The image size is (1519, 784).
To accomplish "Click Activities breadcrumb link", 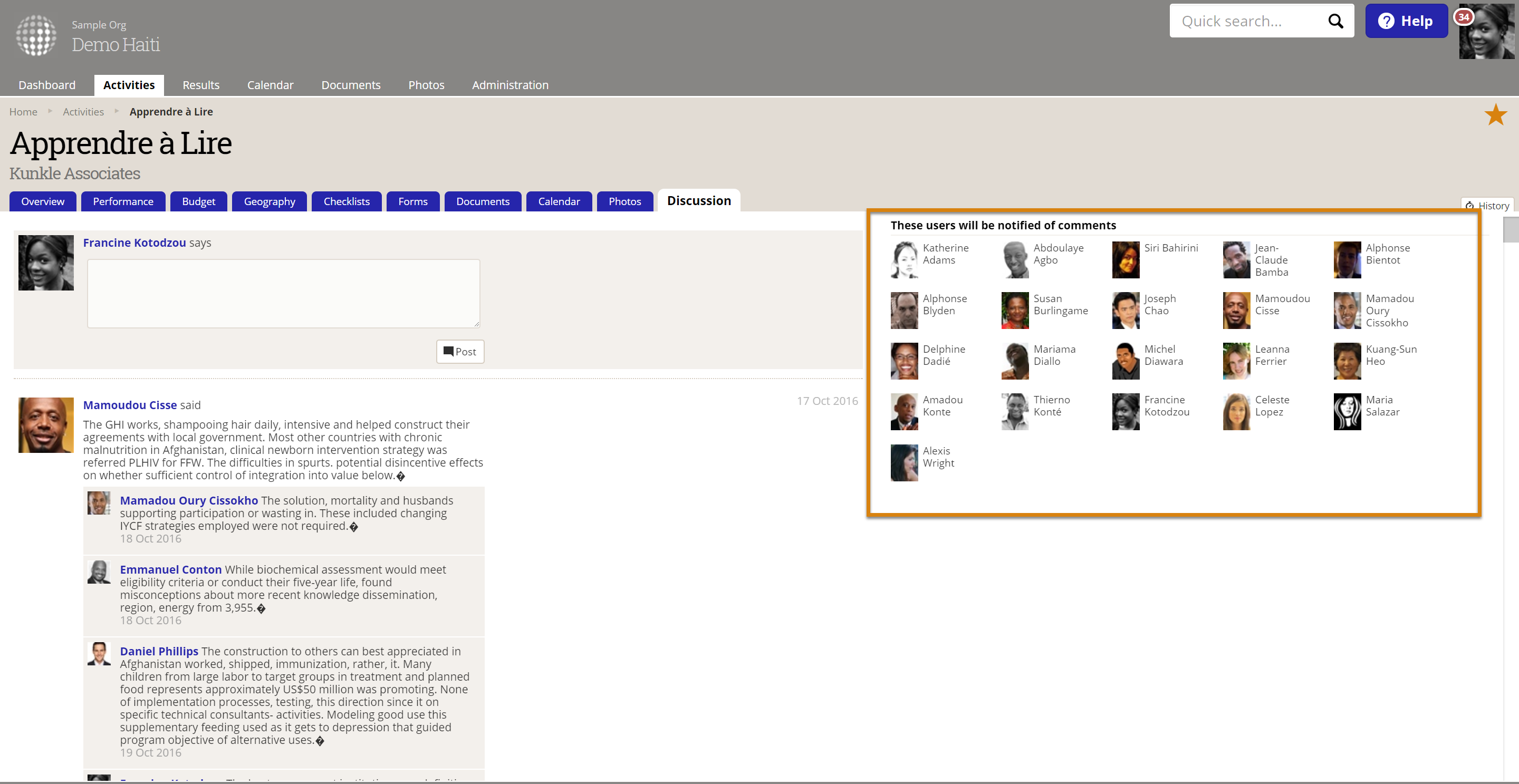I will (x=83, y=112).
